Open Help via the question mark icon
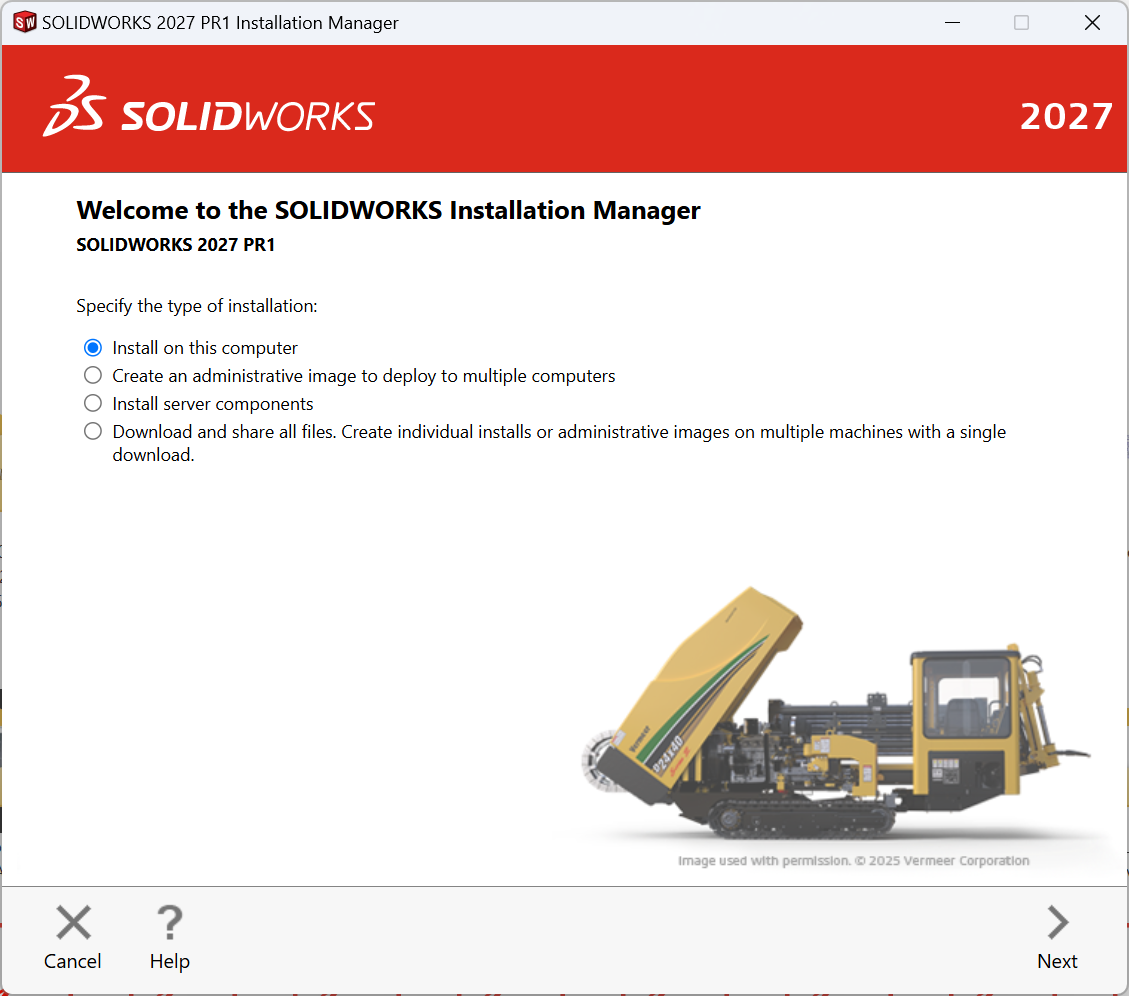 point(170,923)
